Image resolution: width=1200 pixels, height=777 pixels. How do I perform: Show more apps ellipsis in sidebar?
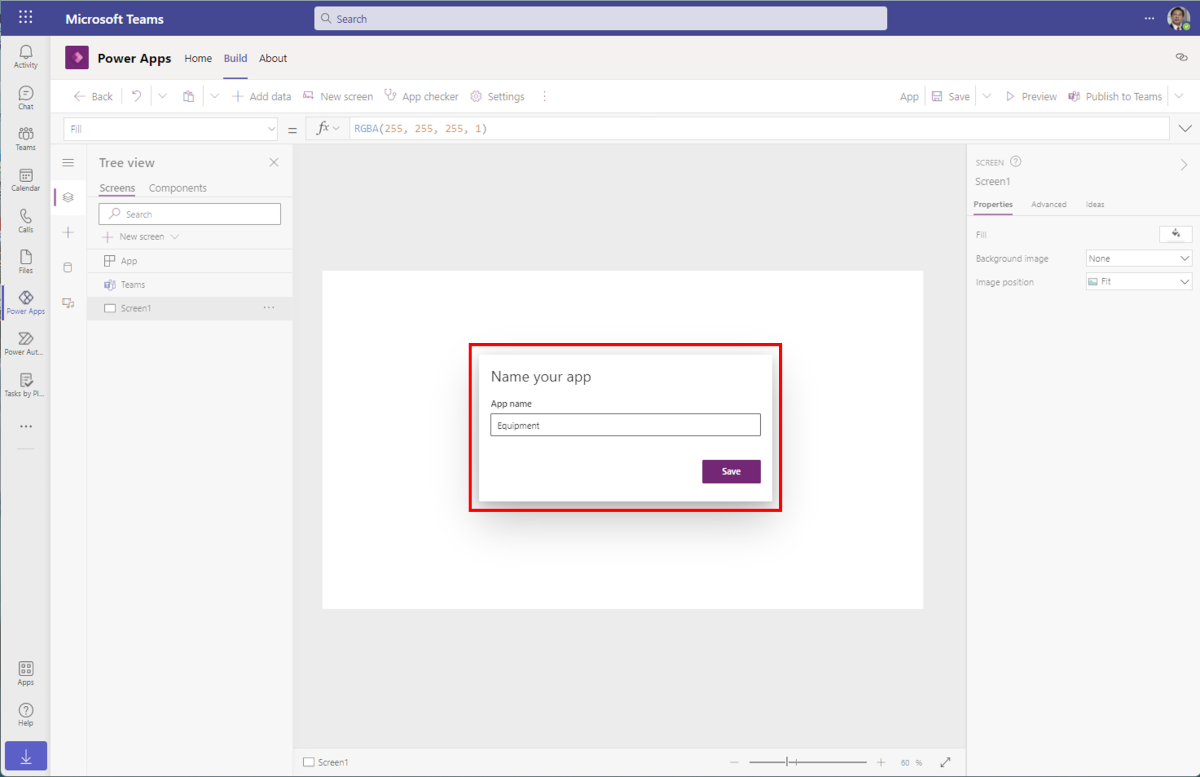(x=26, y=426)
